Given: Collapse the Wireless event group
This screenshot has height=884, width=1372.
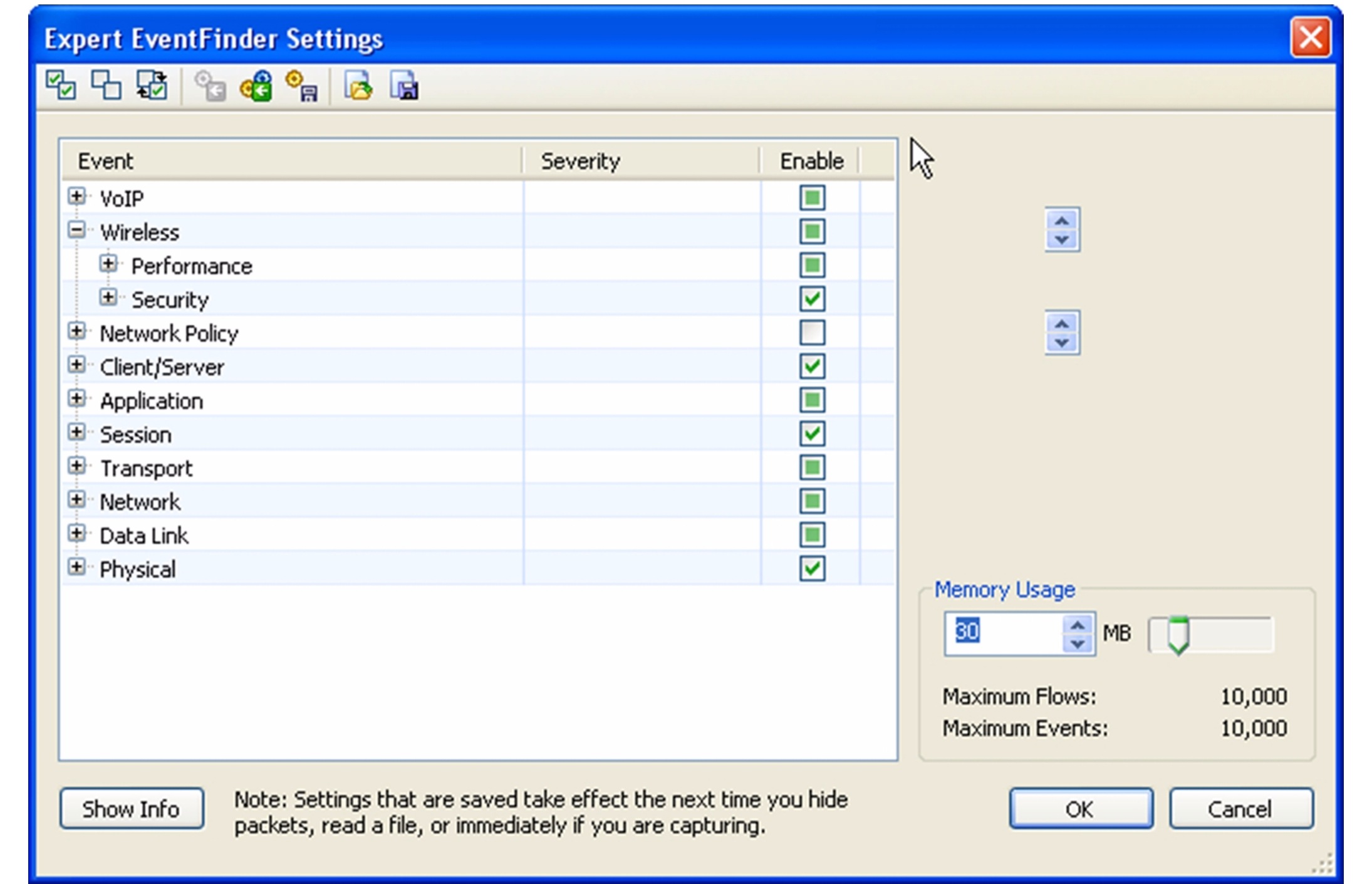Looking at the screenshot, I should click(76, 231).
